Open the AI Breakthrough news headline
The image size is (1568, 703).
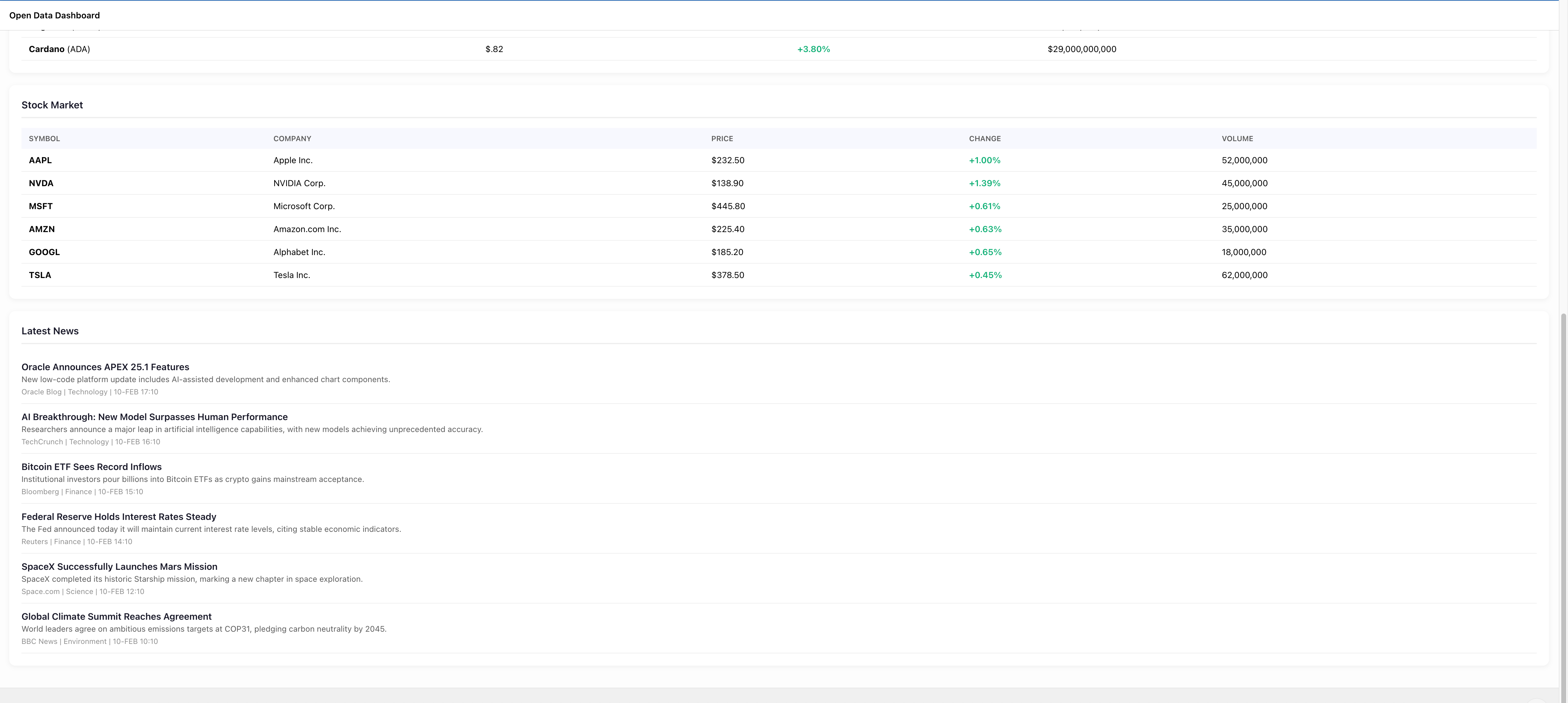point(154,417)
